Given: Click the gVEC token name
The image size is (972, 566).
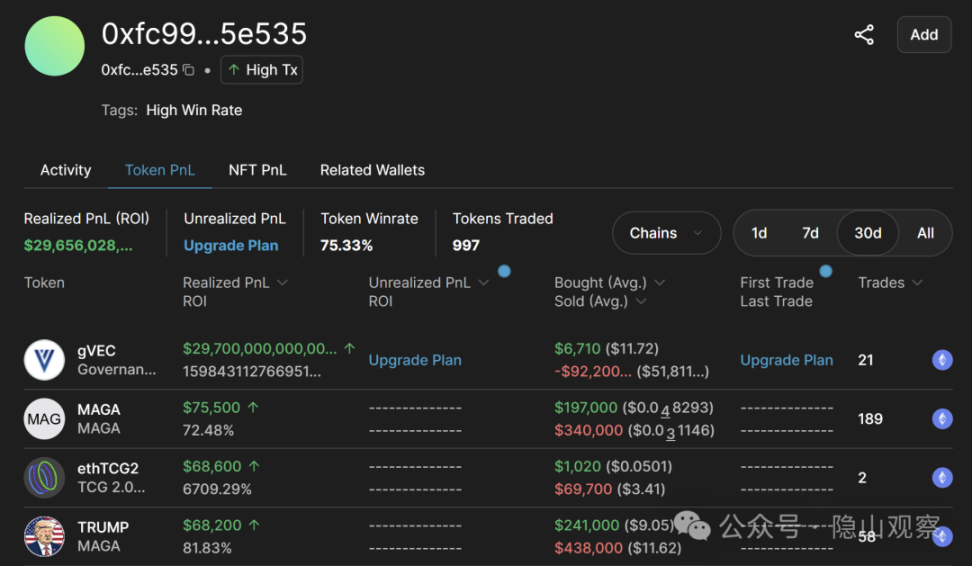Looking at the screenshot, I should coord(96,351).
